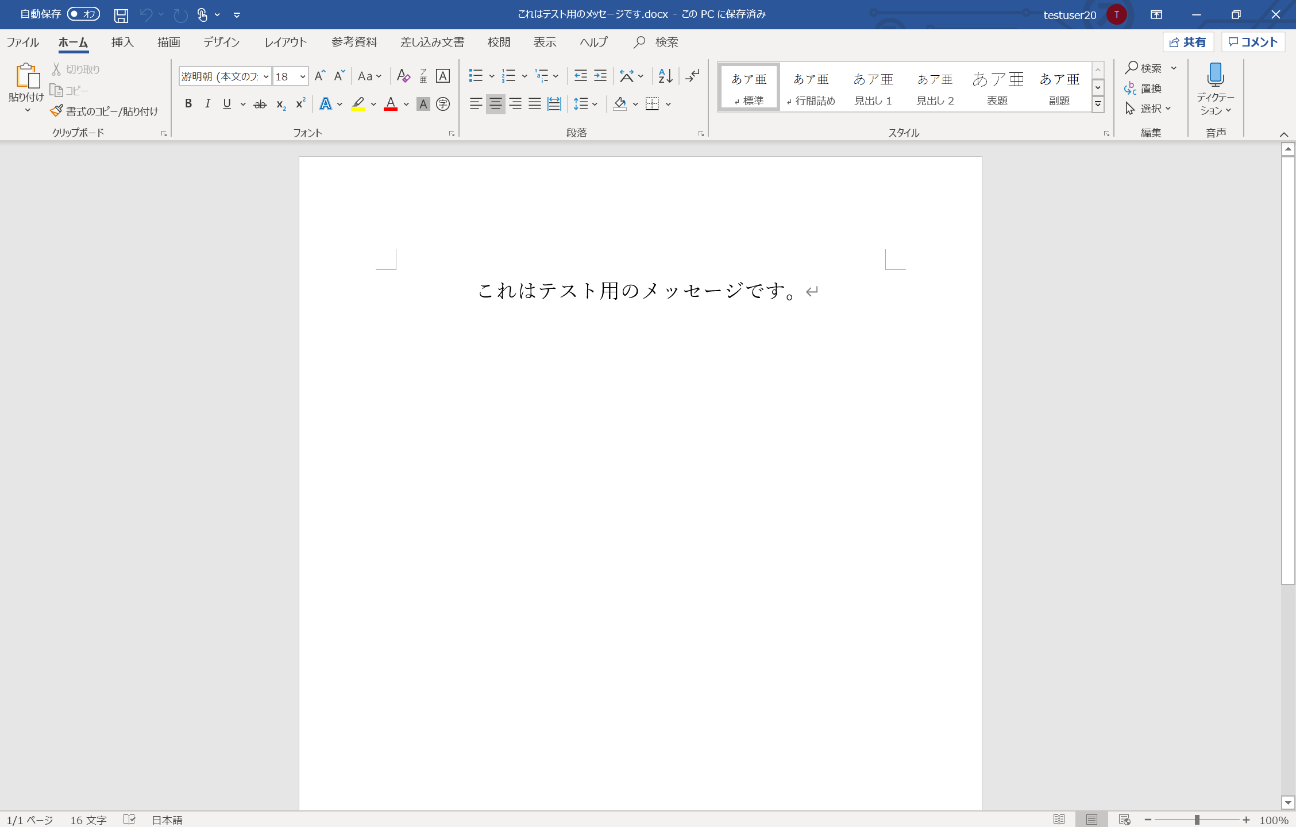Click the encircled character icon (囲い文字)
1296x827 pixels.
pyautogui.click(x=443, y=104)
